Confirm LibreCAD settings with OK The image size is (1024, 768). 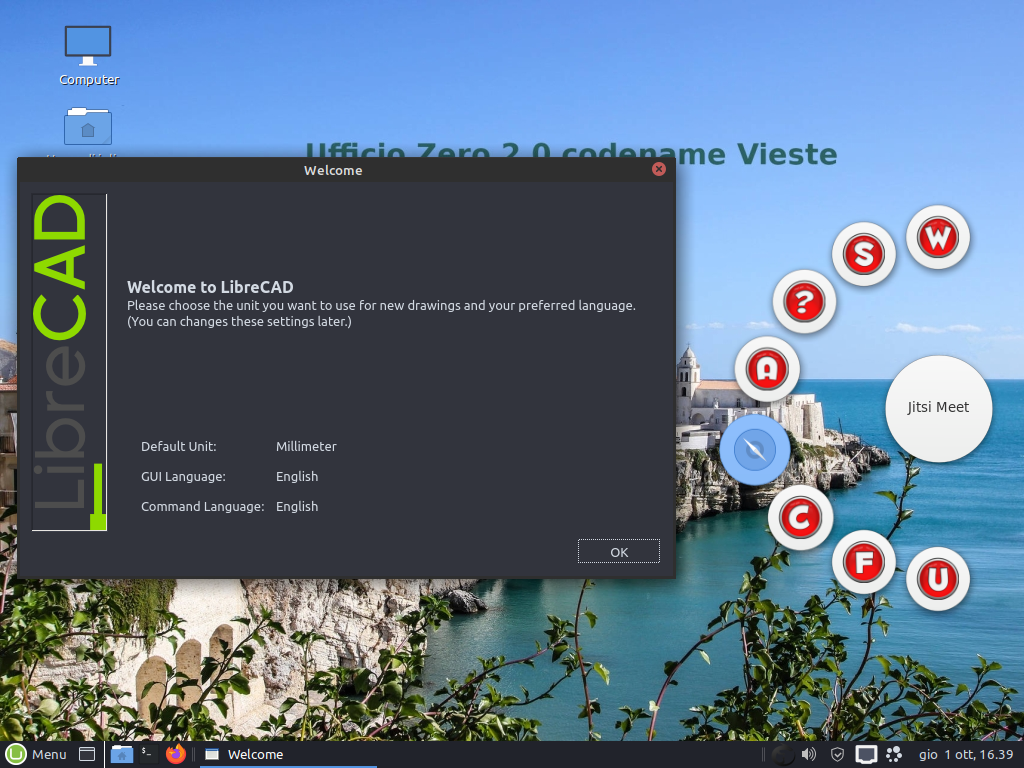coord(618,551)
